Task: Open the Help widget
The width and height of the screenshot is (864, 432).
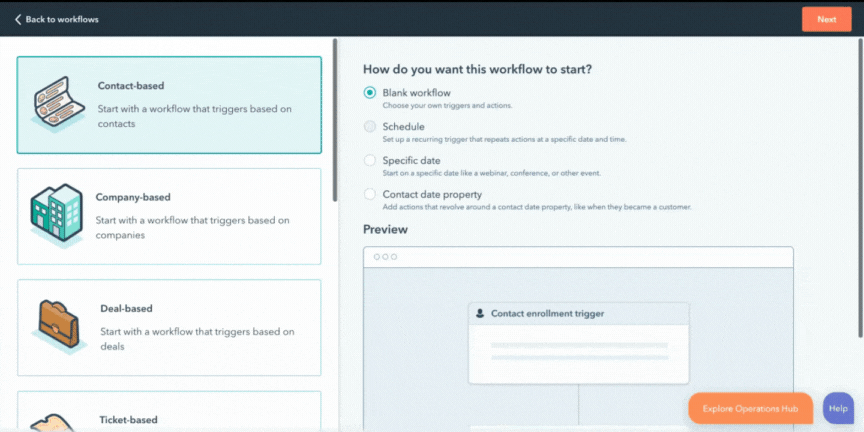Action: tap(838, 408)
